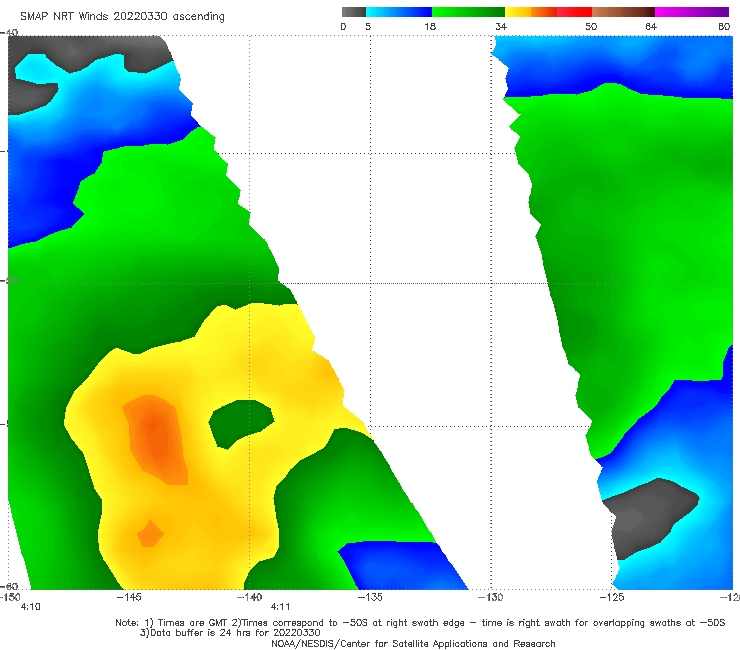The height and width of the screenshot is (650, 740).
Task: Click the longitude label '-150'
Action: pyautogui.click(x=10, y=597)
